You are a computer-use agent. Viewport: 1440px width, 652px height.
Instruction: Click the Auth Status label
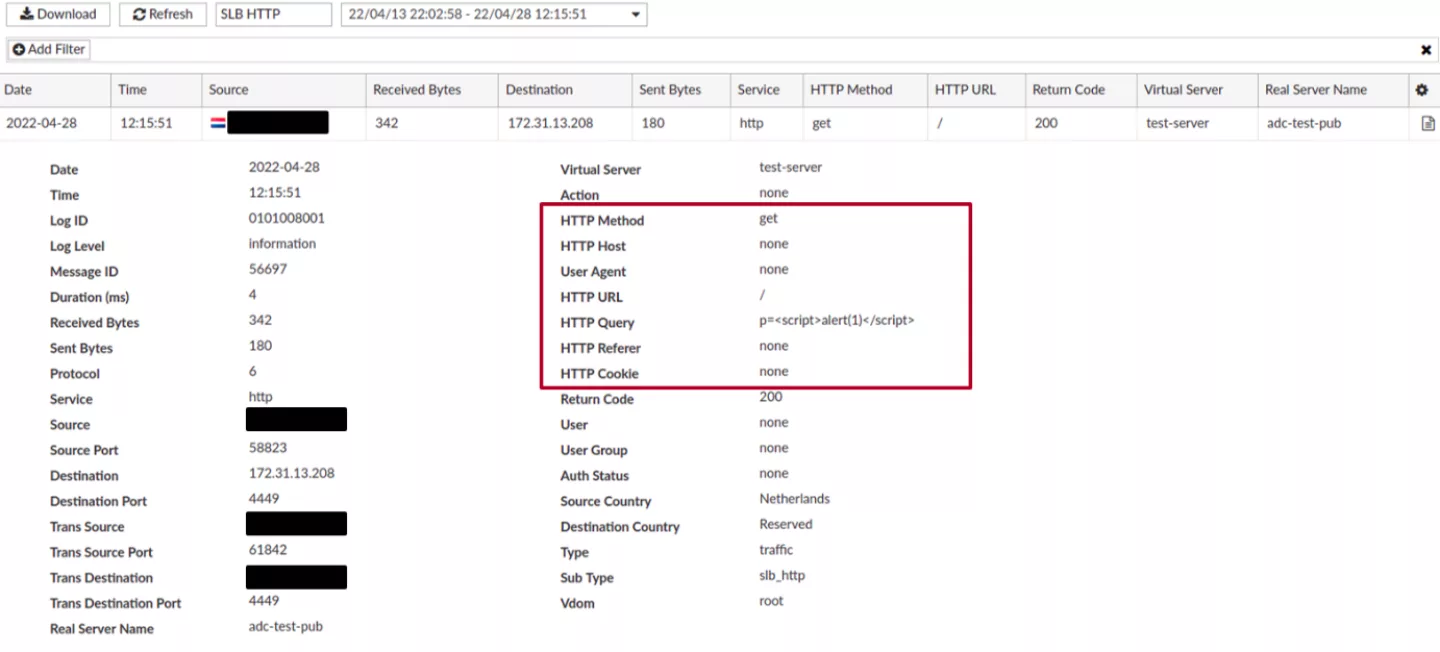[594, 476]
